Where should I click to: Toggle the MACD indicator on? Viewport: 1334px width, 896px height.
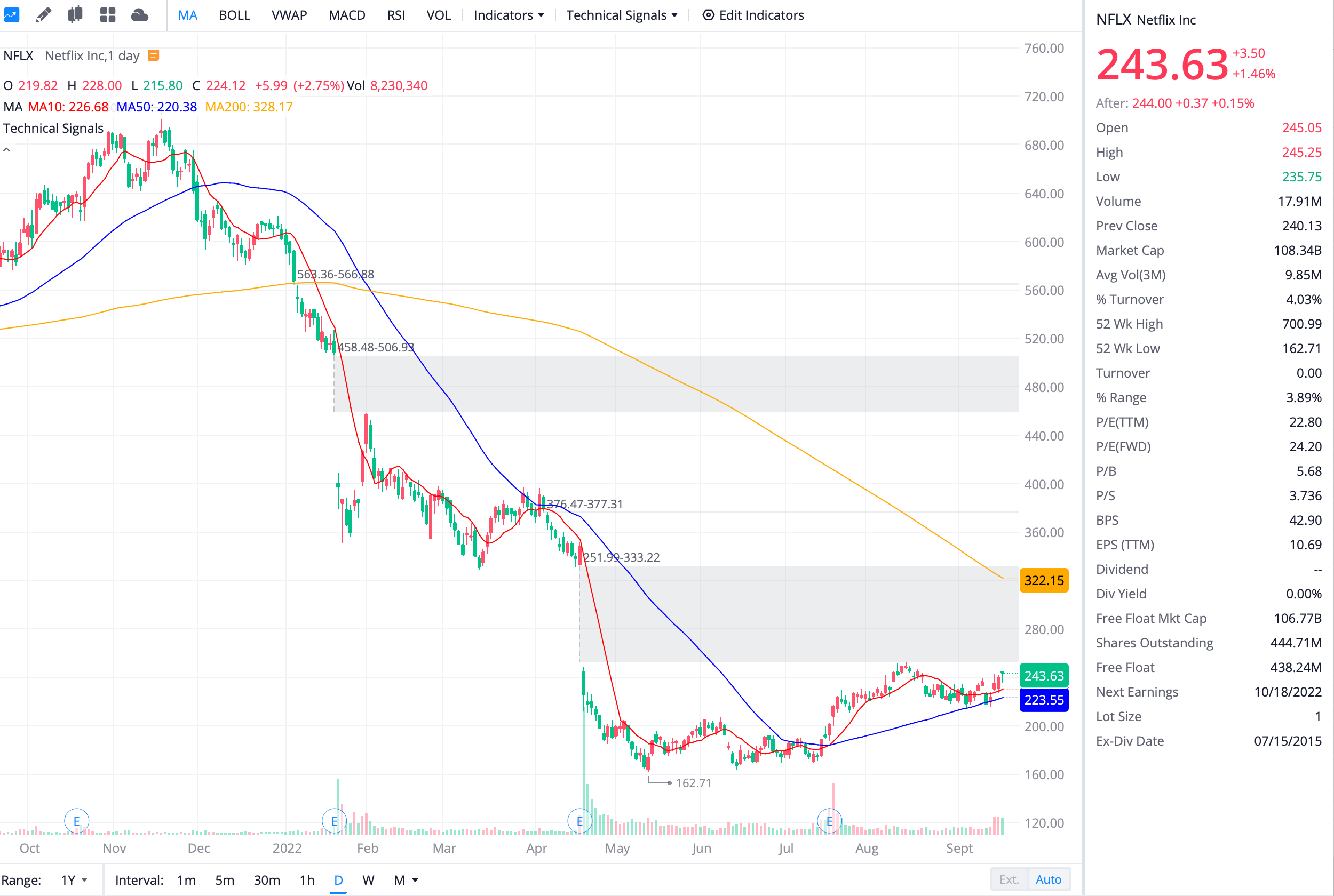(x=346, y=15)
